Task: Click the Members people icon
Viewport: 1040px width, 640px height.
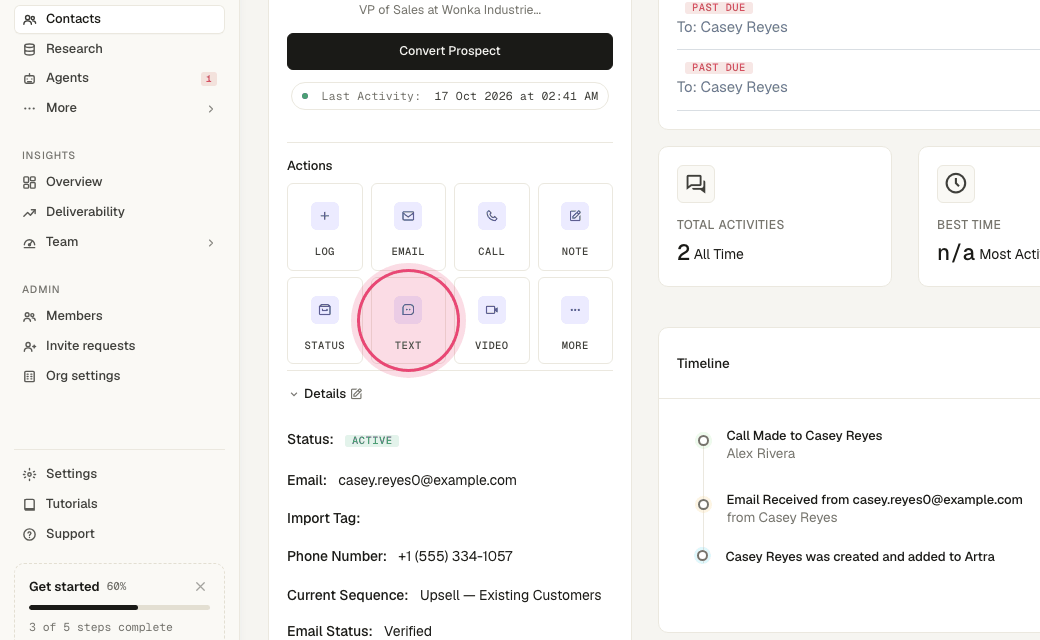Action: point(29,317)
